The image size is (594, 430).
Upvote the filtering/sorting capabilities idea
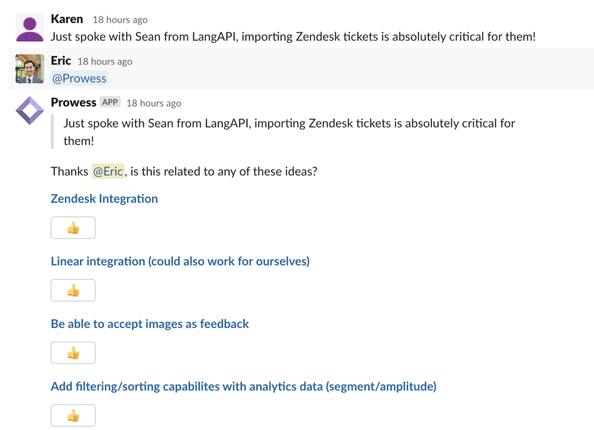[x=73, y=415]
